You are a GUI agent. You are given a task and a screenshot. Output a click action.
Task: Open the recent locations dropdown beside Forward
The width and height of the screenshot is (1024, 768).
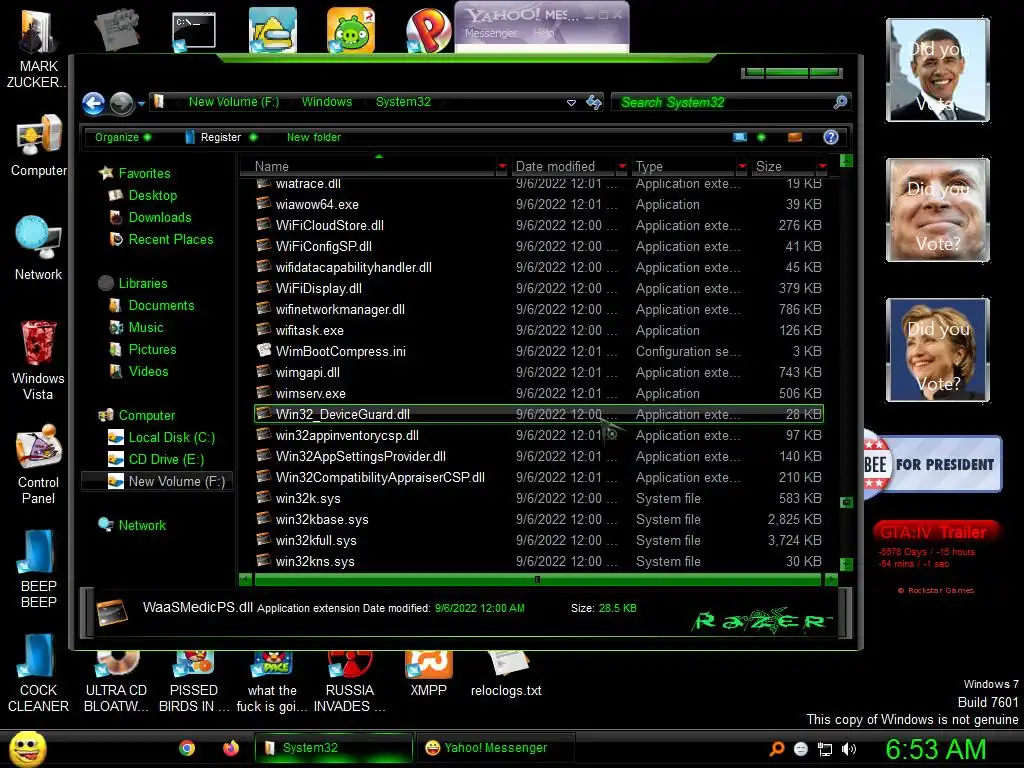141,103
